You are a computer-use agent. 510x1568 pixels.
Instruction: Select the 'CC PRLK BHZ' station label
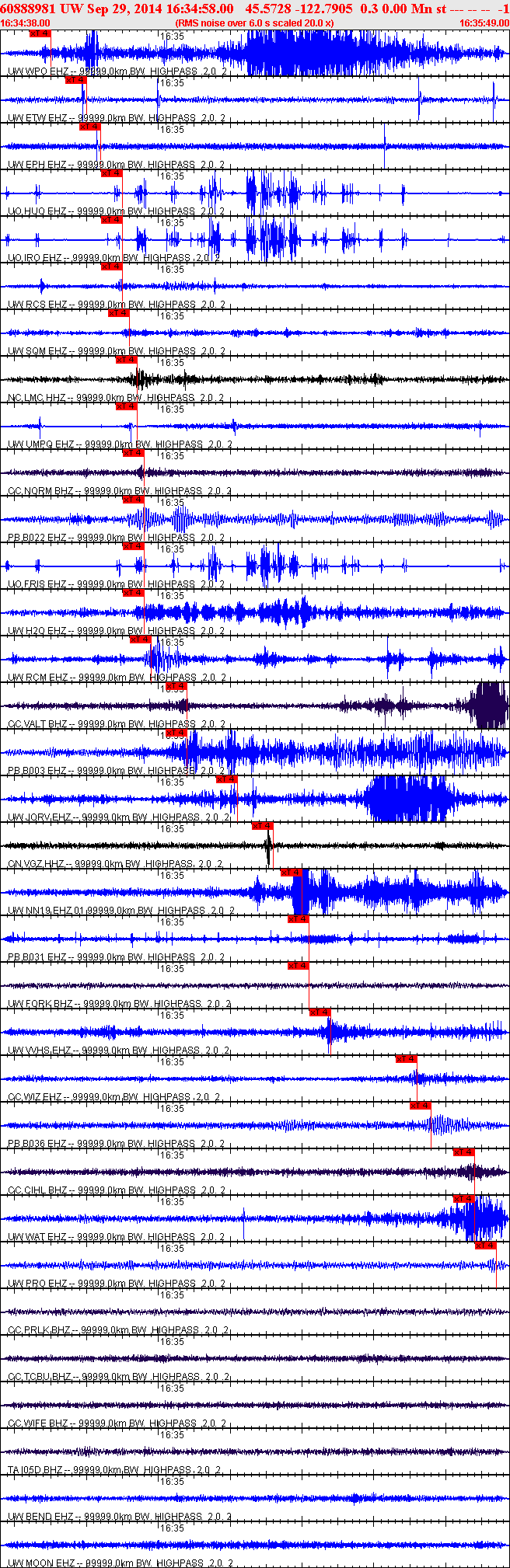coord(40,1330)
